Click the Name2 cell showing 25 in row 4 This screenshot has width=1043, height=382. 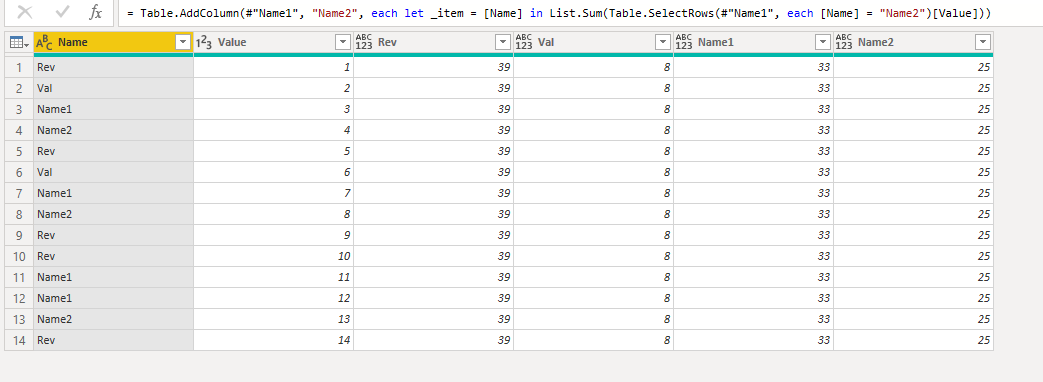[x=913, y=130]
